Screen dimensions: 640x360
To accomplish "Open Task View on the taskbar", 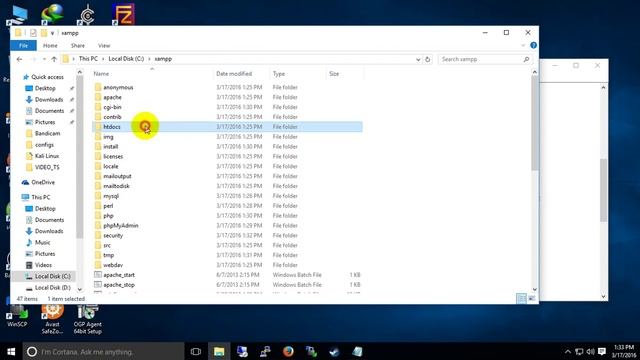I will (x=196, y=351).
